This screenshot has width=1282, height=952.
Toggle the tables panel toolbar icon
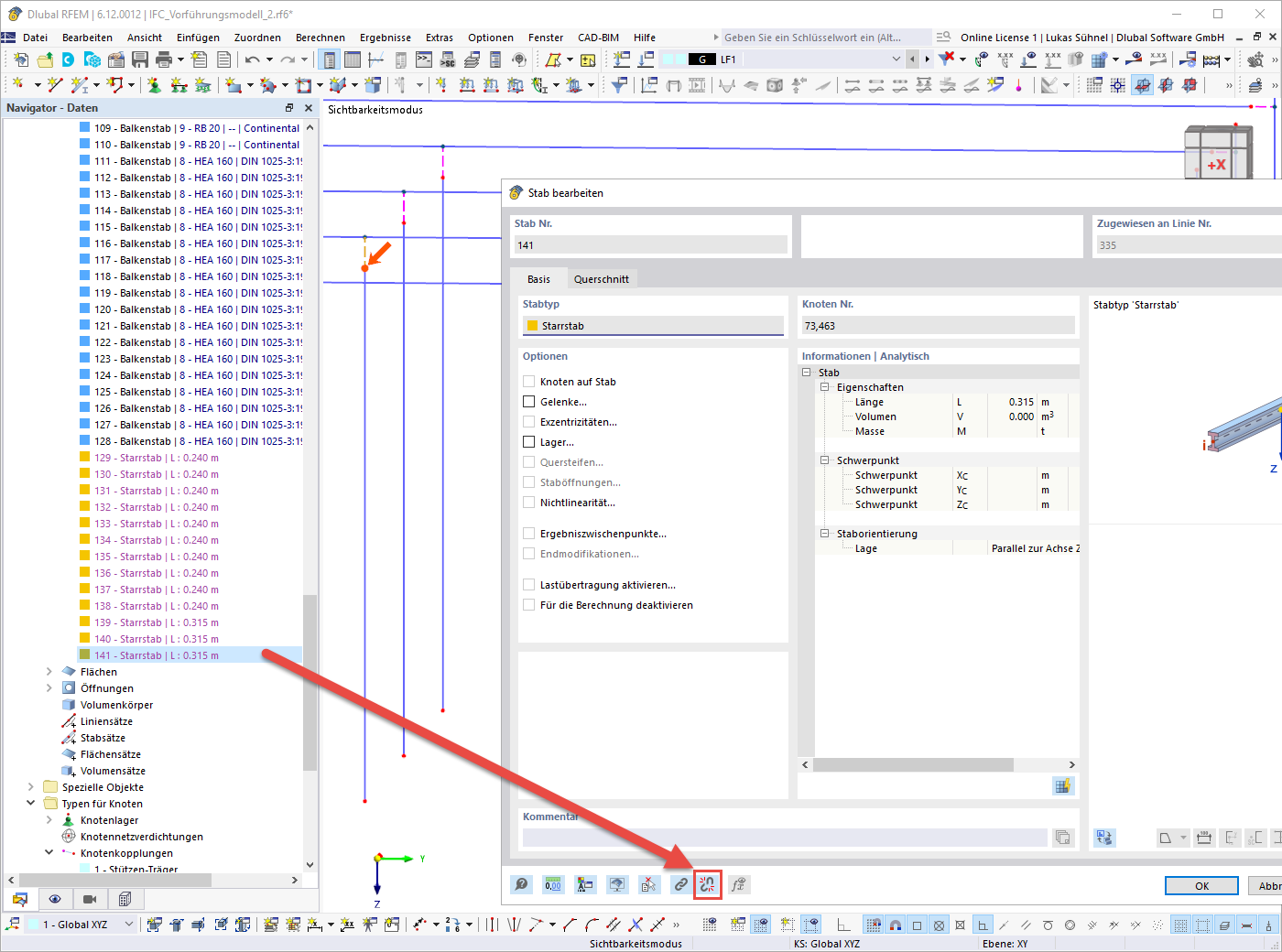point(353,59)
